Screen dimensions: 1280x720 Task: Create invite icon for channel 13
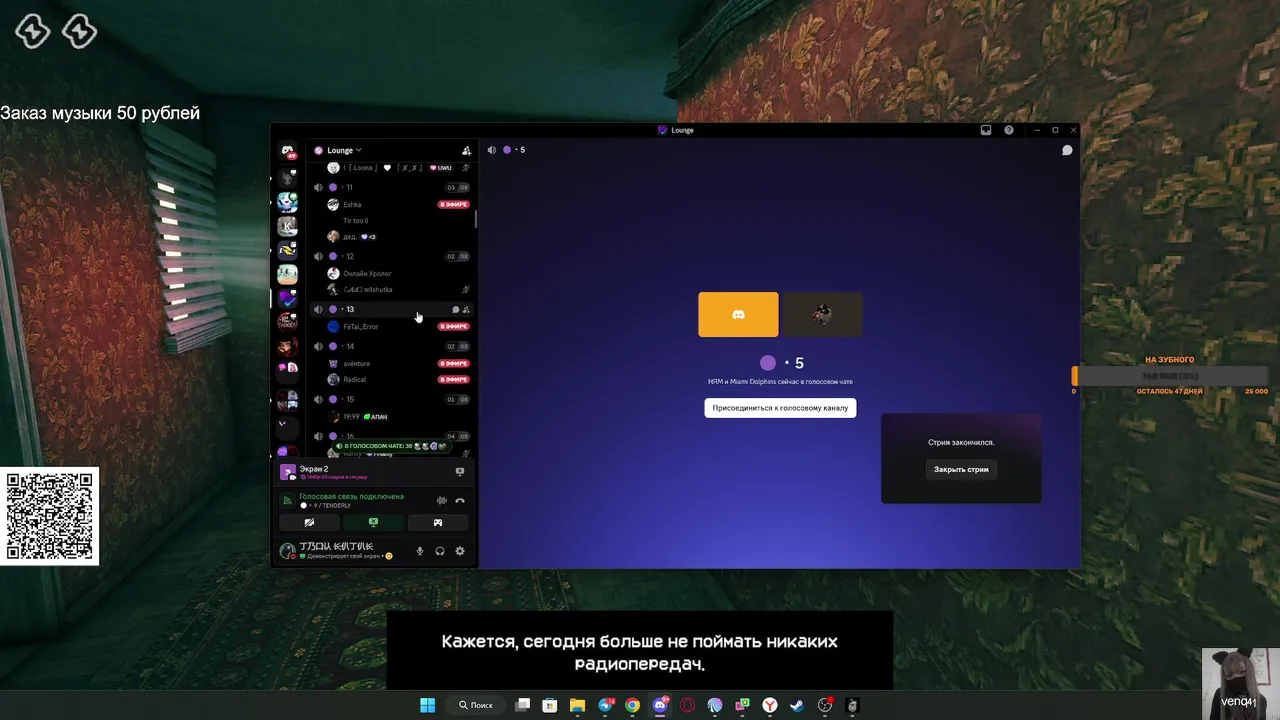(x=466, y=310)
